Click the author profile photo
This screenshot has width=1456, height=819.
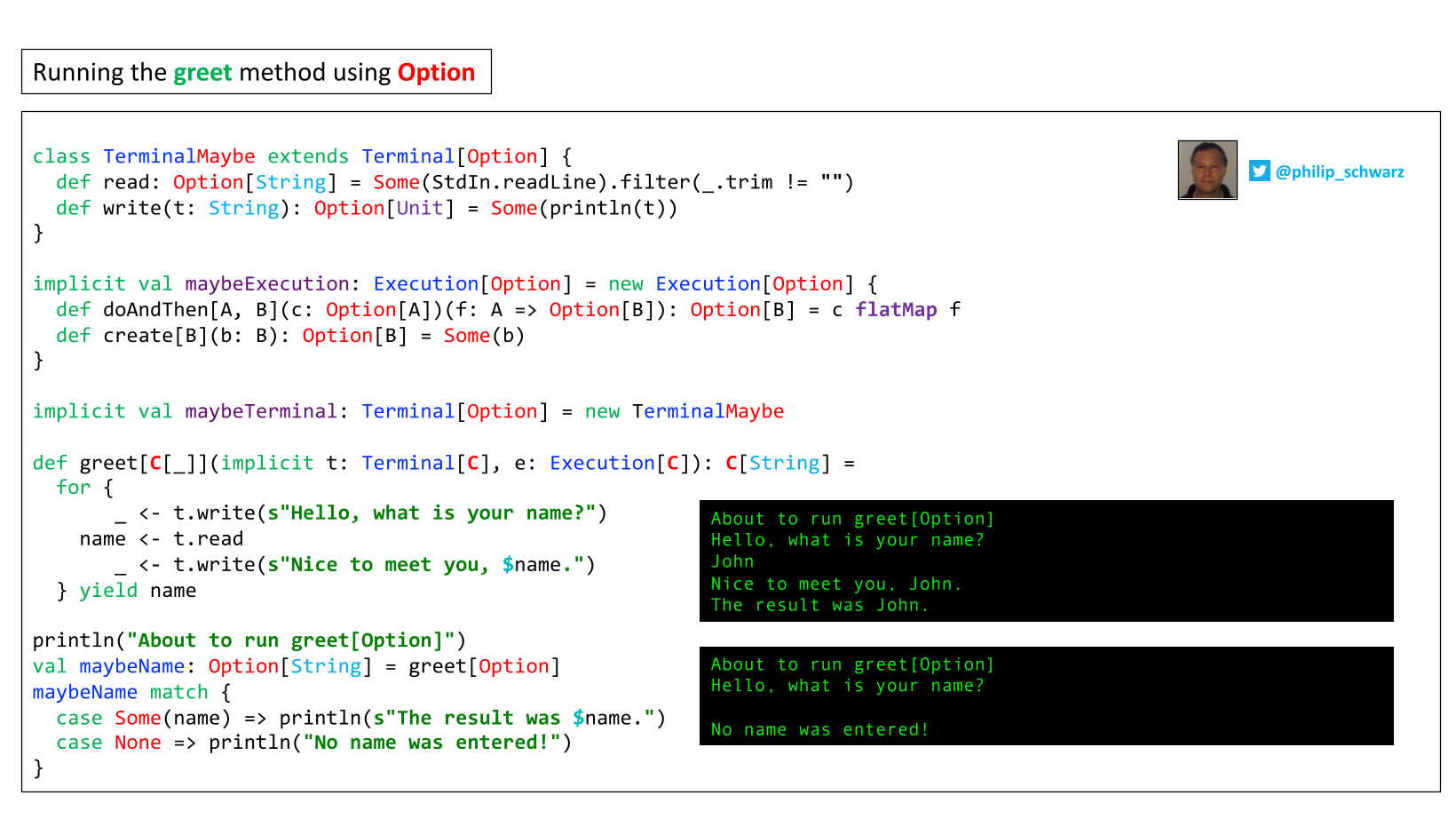tap(1207, 170)
